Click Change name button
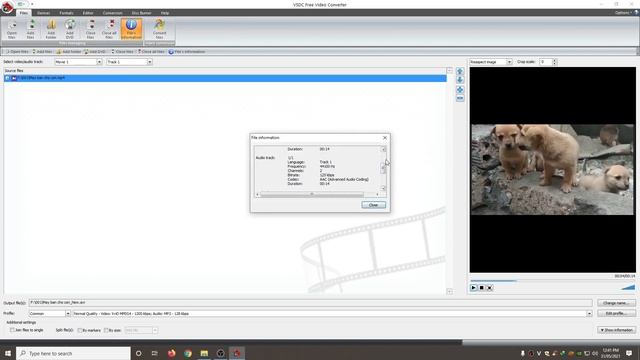The width and height of the screenshot is (640, 360). (616, 303)
